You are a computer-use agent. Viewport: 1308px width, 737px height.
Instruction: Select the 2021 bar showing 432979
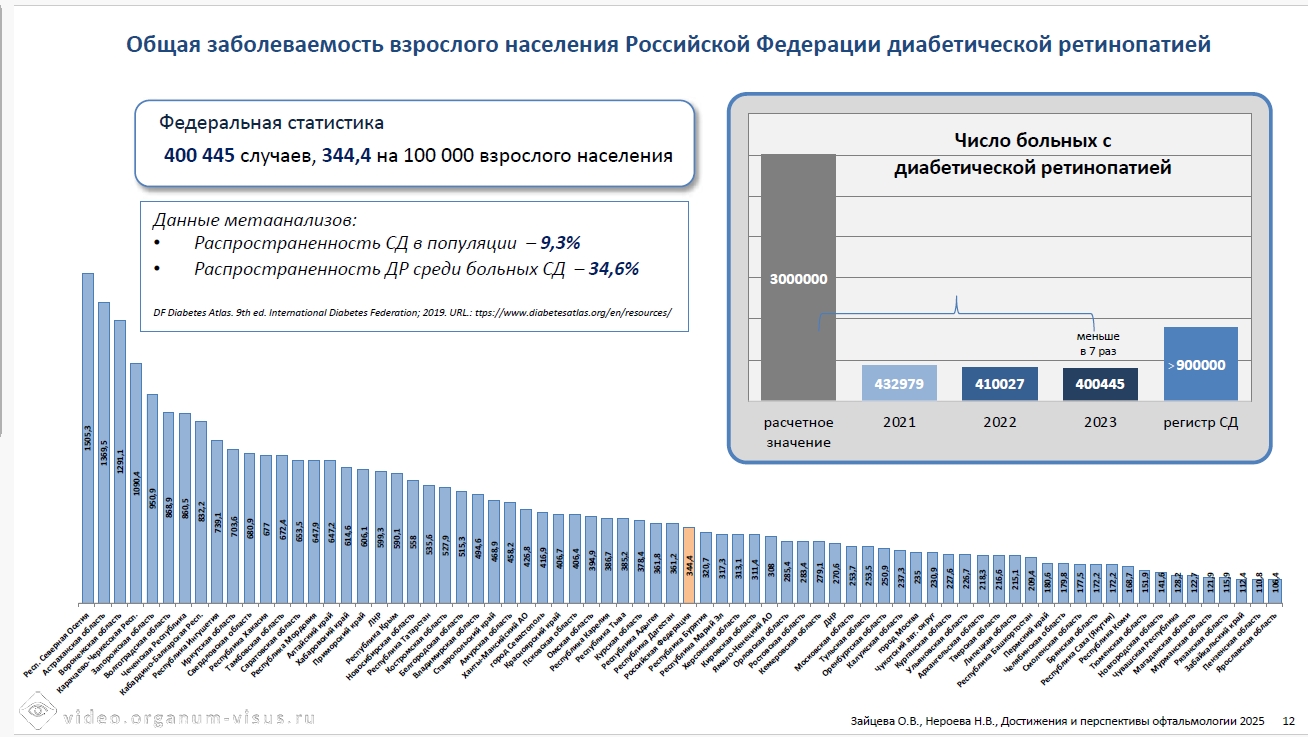click(x=899, y=383)
